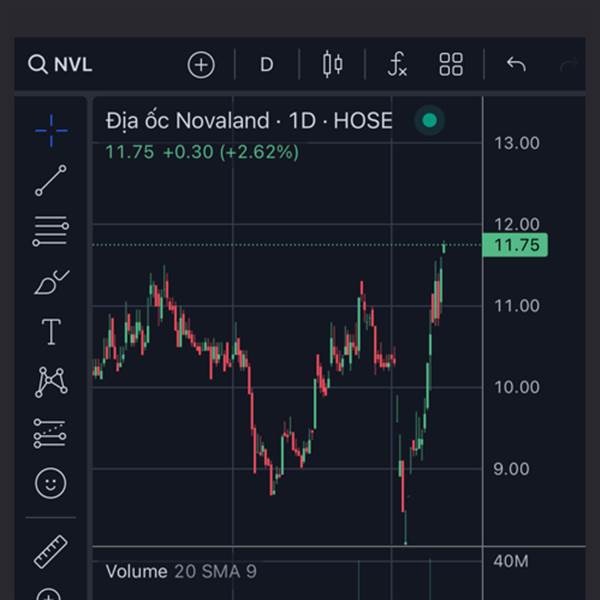The height and width of the screenshot is (600, 600).
Task: Open the pattern XABCD tool
Action: click(x=51, y=382)
